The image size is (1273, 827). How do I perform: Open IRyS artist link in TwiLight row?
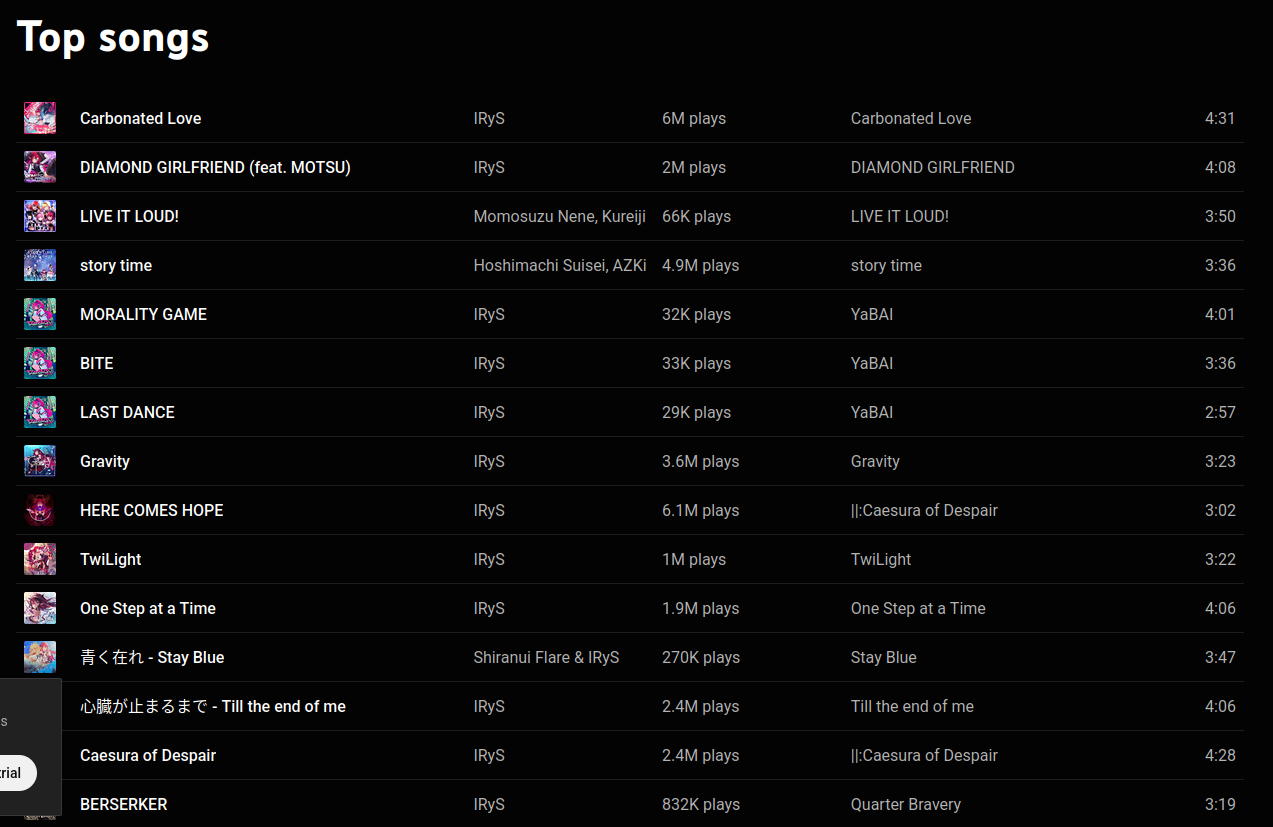pos(489,559)
